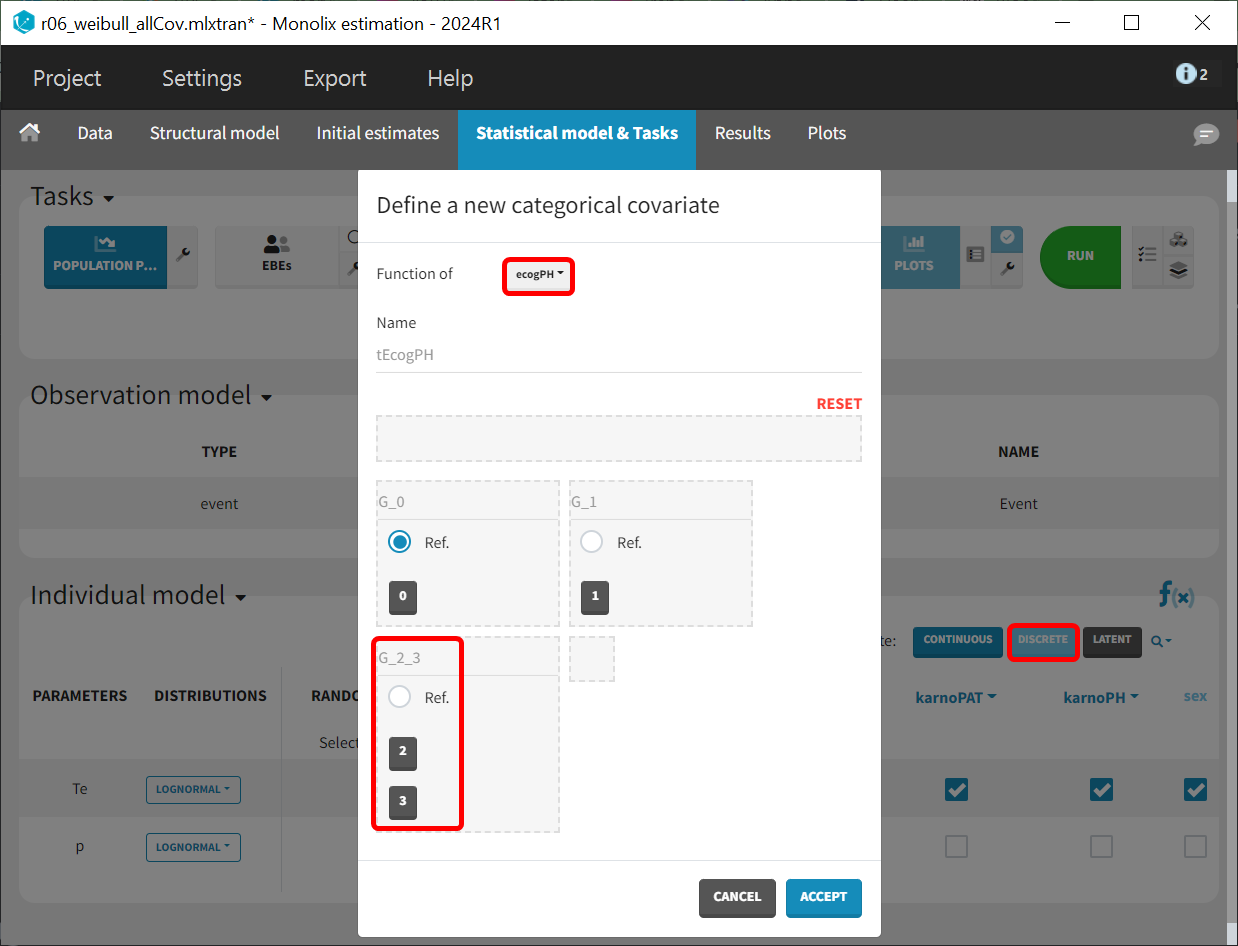The height and width of the screenshot is (946, 1238).
Task: Click the red RESET link
Action: (838, 404)
